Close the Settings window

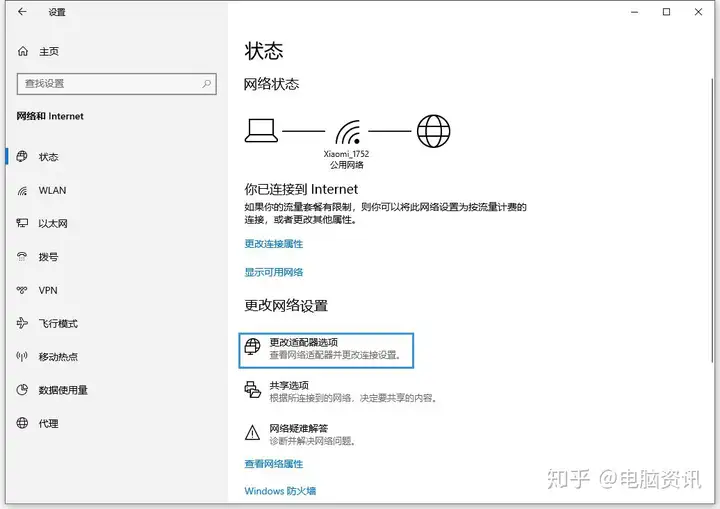(698, 12)
